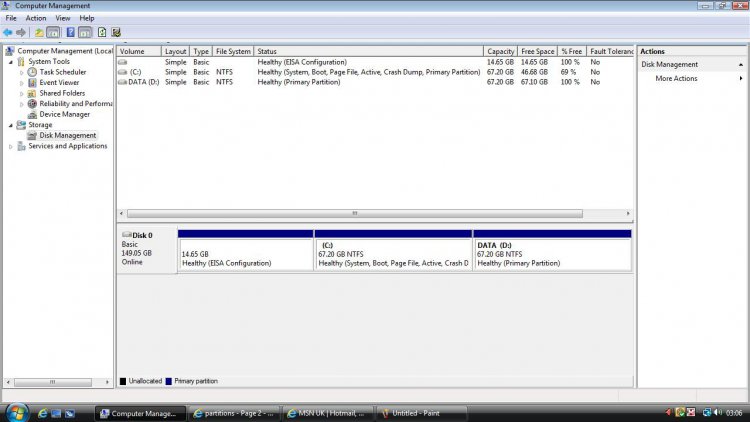This screenshot has height=422, width=750.
Task: Switch to Untitled - Paint taskbar button
Action: 416,412
